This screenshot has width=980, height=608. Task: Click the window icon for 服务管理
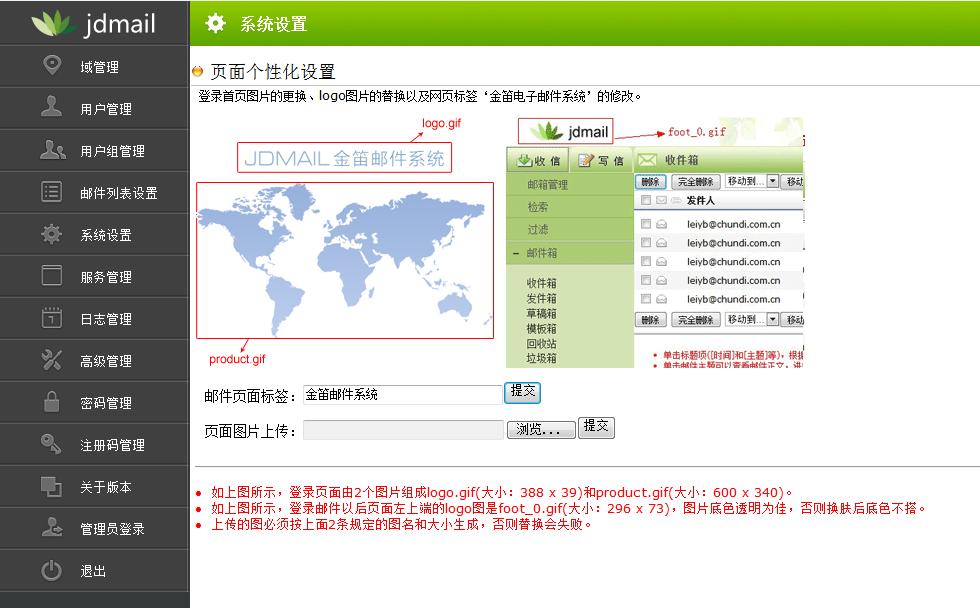52,276
